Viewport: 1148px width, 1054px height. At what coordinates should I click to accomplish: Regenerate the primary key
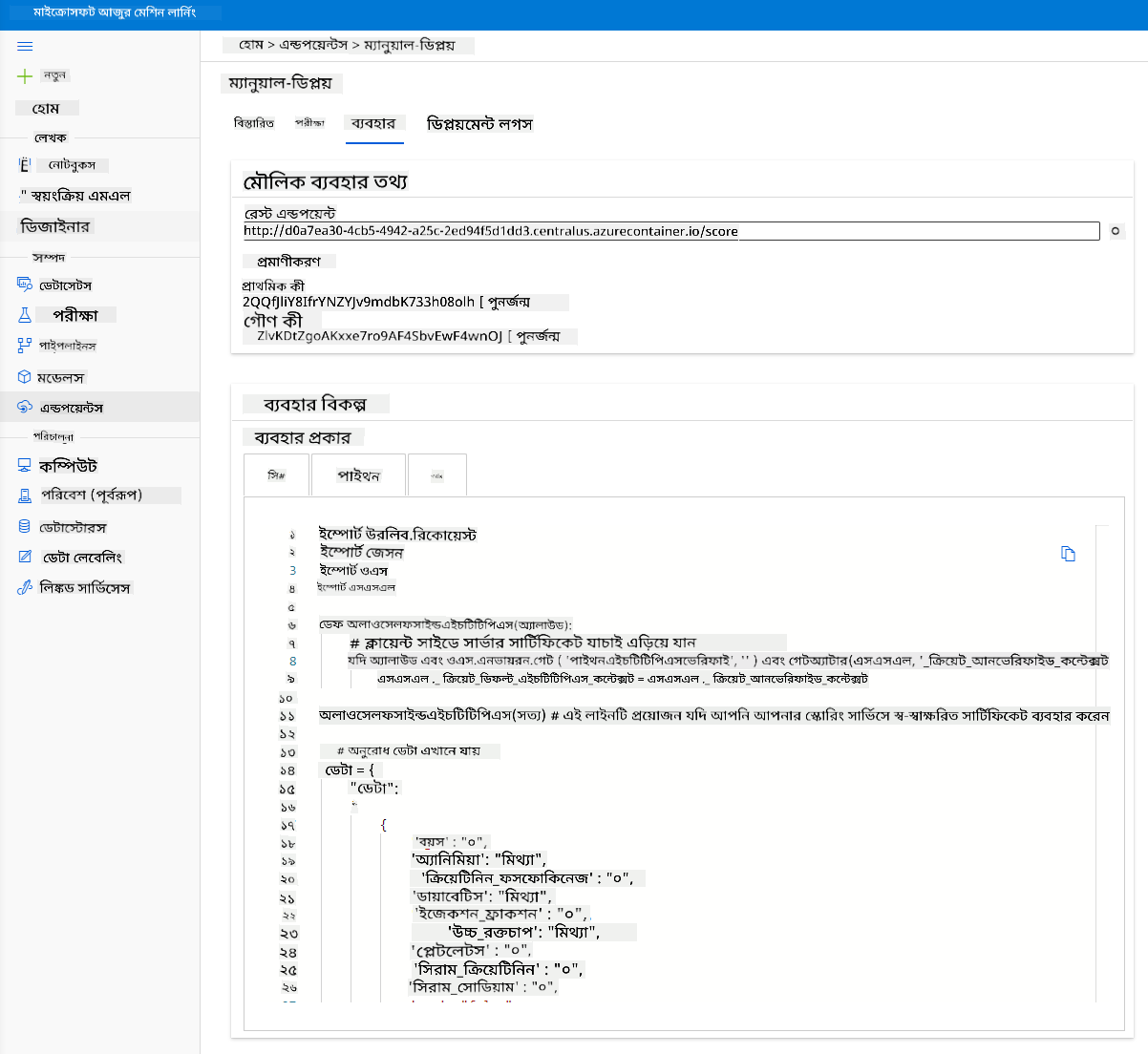click(x=522, y=302)
